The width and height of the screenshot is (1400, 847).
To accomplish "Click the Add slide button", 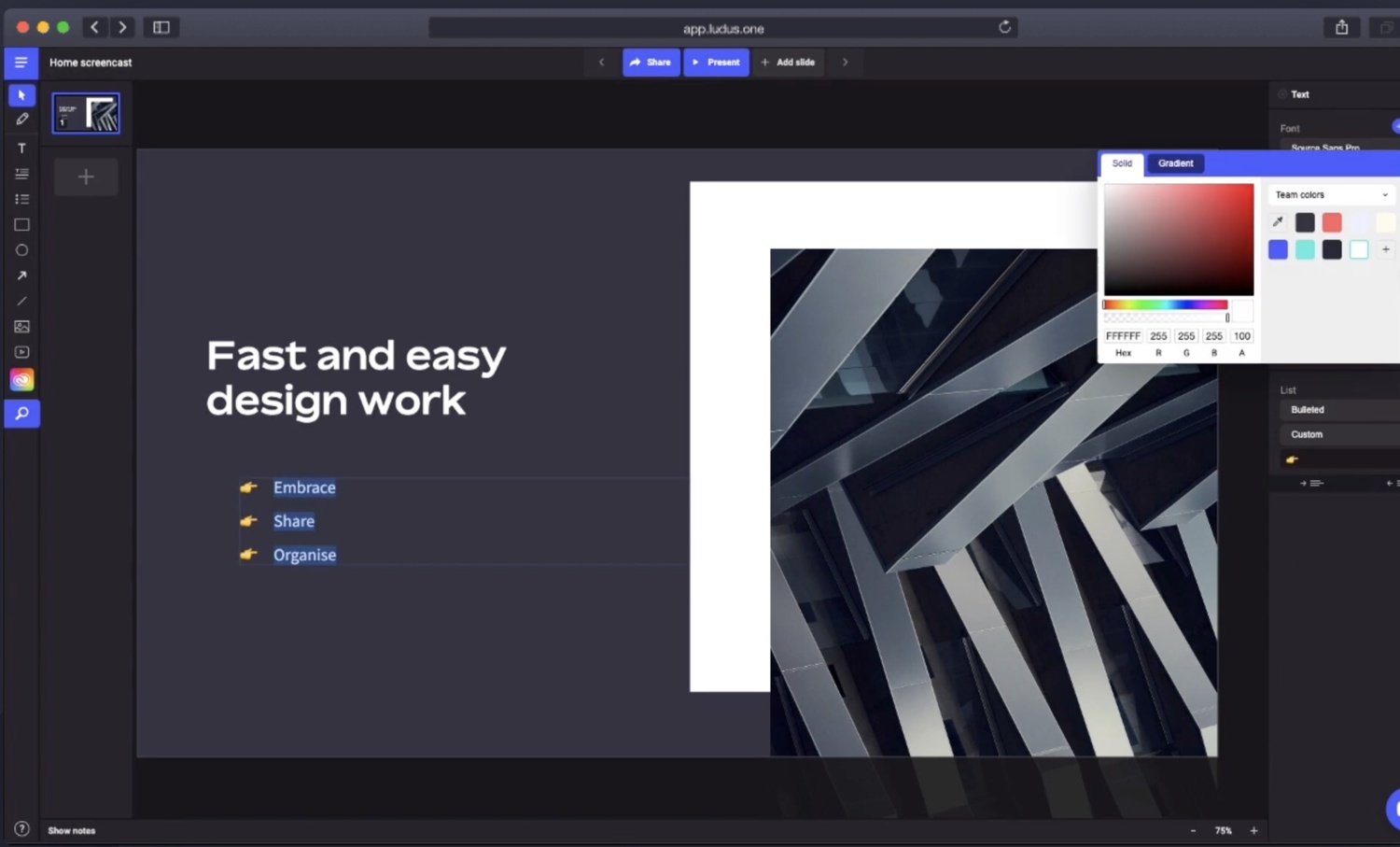I will (x=789, y=62).
